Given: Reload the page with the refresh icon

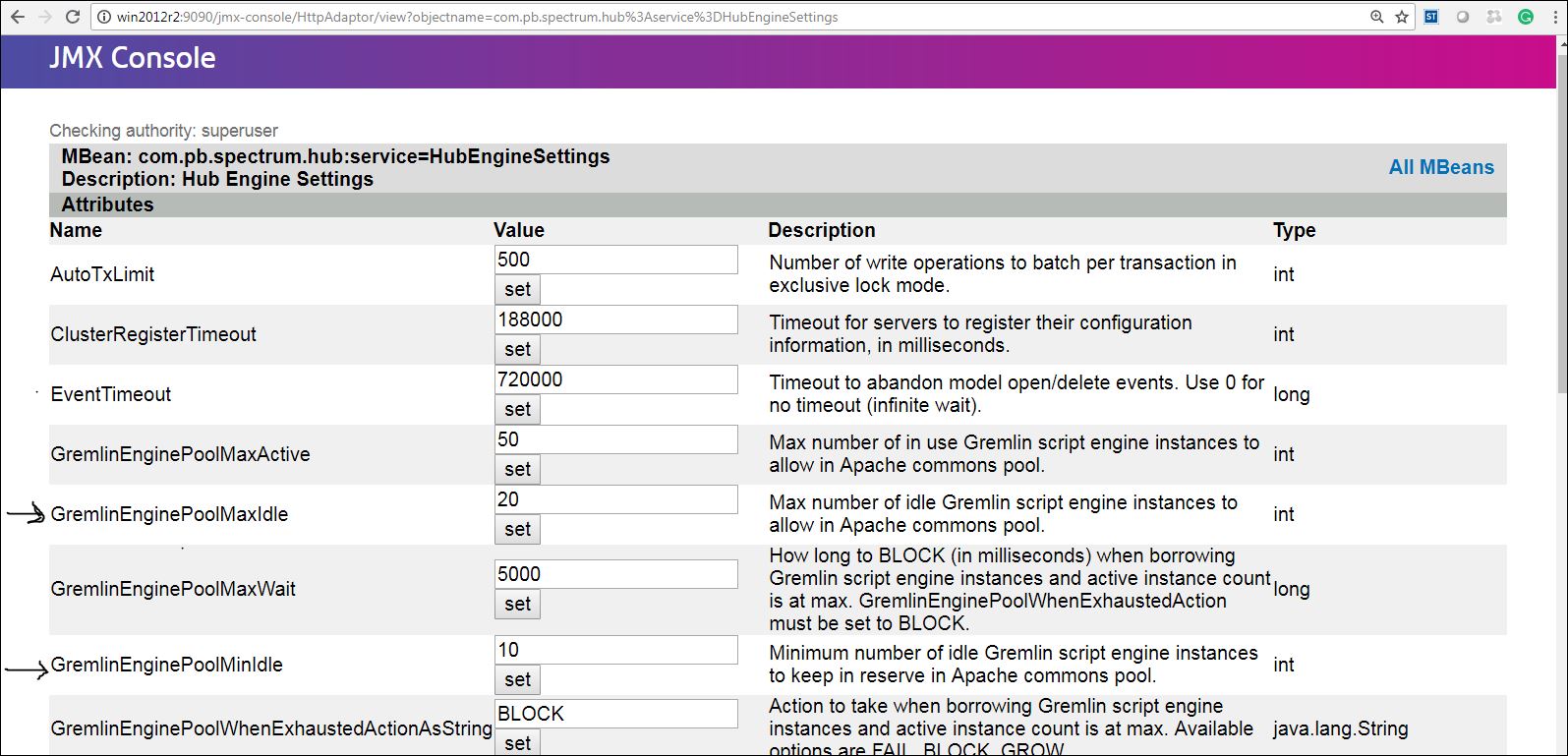Looking at the screenshot, I should tap(72, 17).
